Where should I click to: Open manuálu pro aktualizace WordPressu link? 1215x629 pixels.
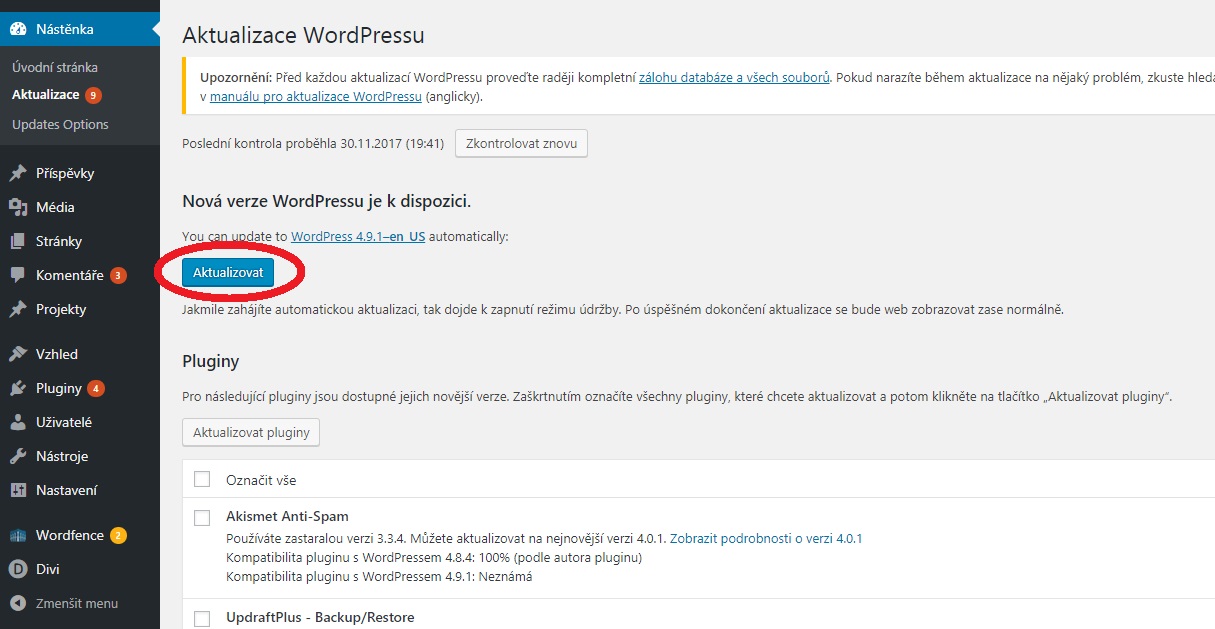[x=316, y=97]
